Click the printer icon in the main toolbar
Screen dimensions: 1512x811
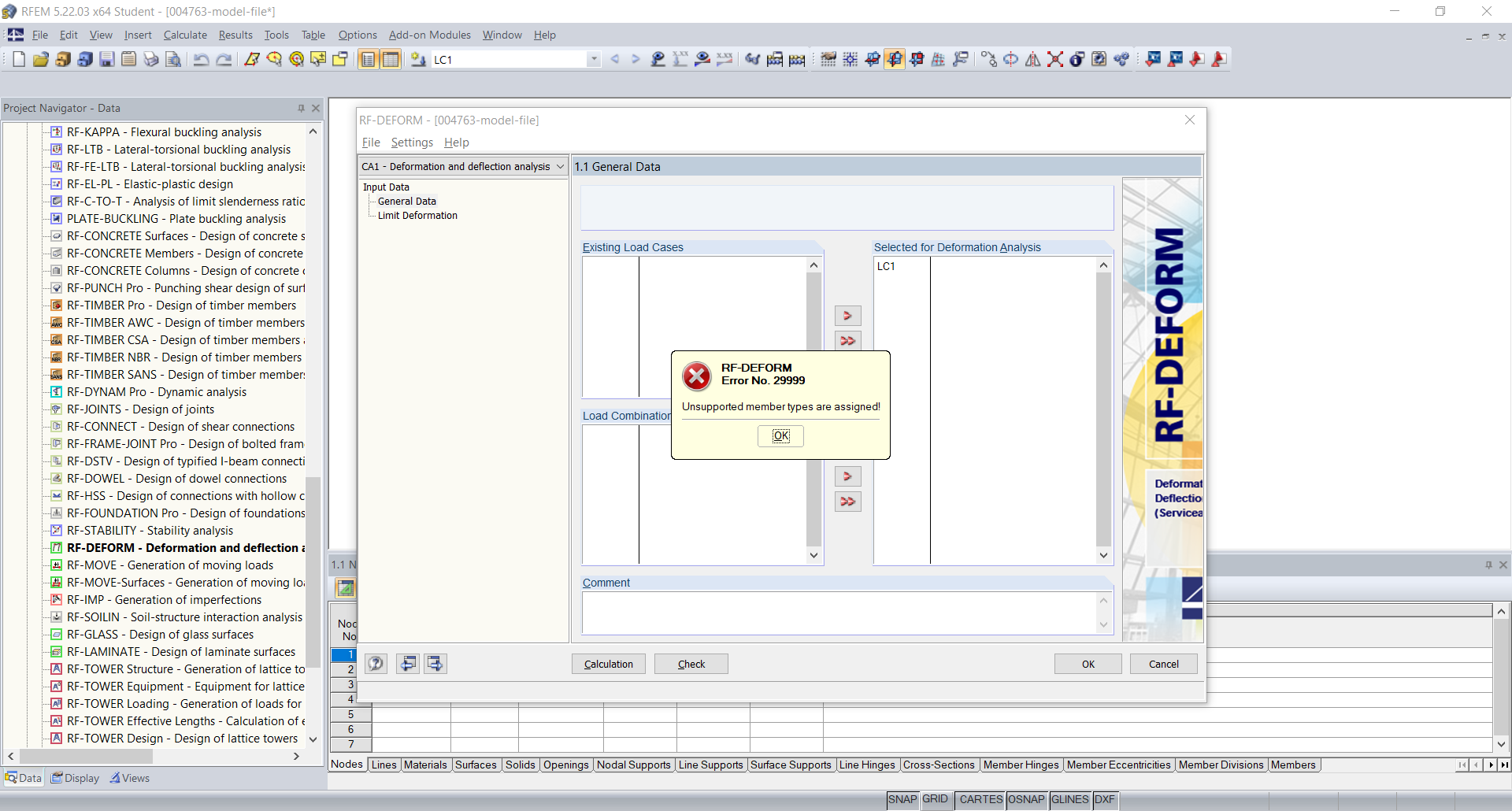[151, 59]
